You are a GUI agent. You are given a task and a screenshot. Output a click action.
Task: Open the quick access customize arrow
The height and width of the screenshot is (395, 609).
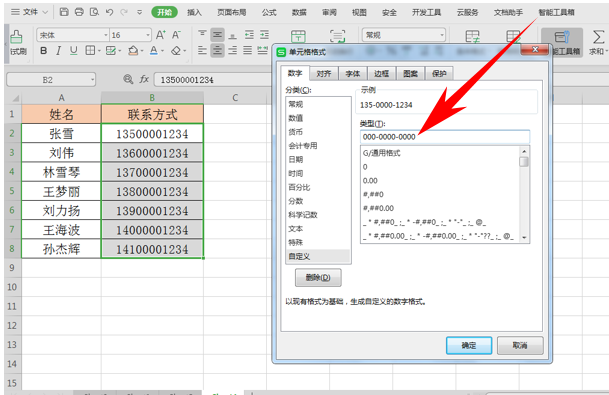[139, 12]
